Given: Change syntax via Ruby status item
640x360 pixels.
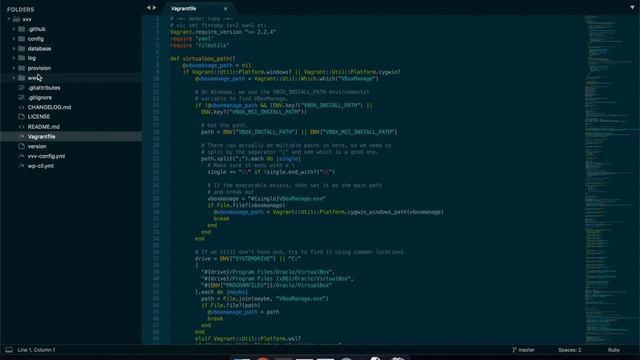Looking at the screenshot, I should 614,350.
